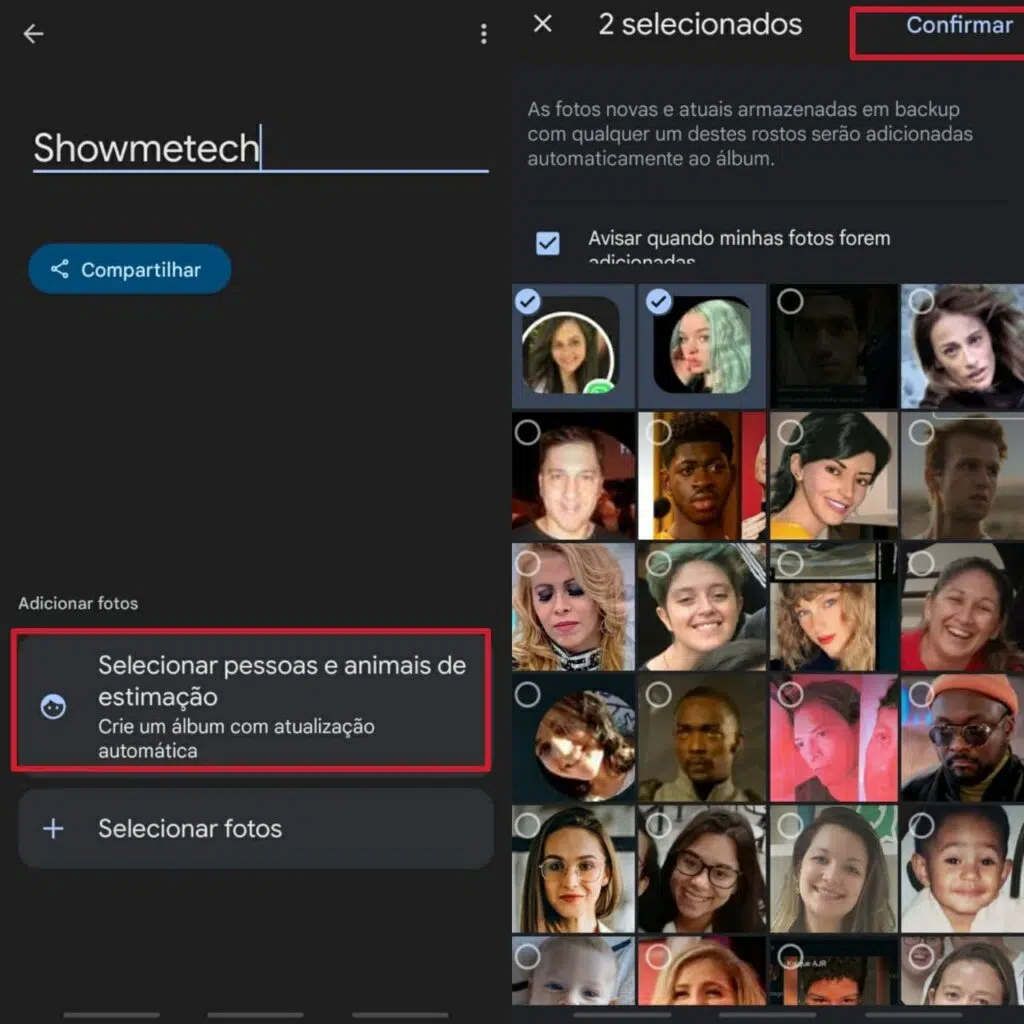Tap the Compartilhar button
1024x1024 pixels.
129,269
